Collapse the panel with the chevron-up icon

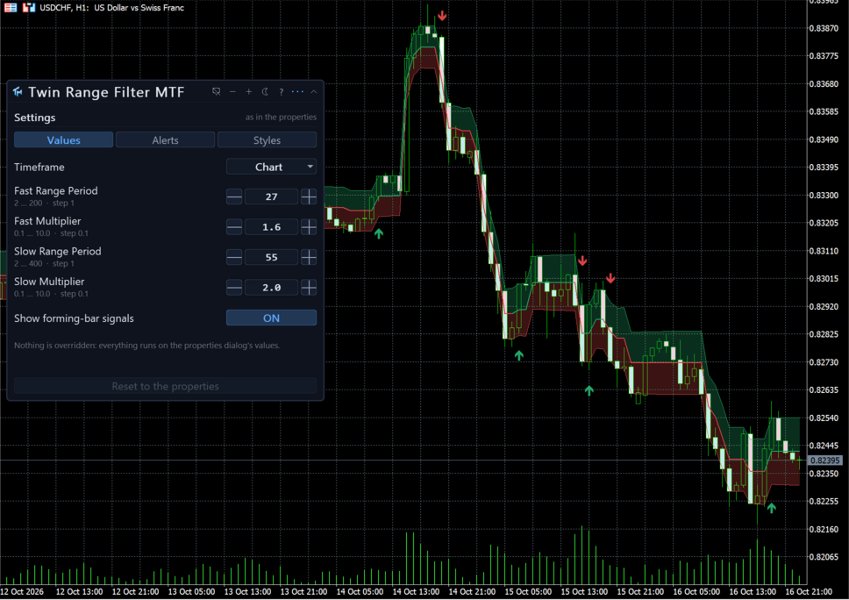pyautogui.click(x=314, y=92)
